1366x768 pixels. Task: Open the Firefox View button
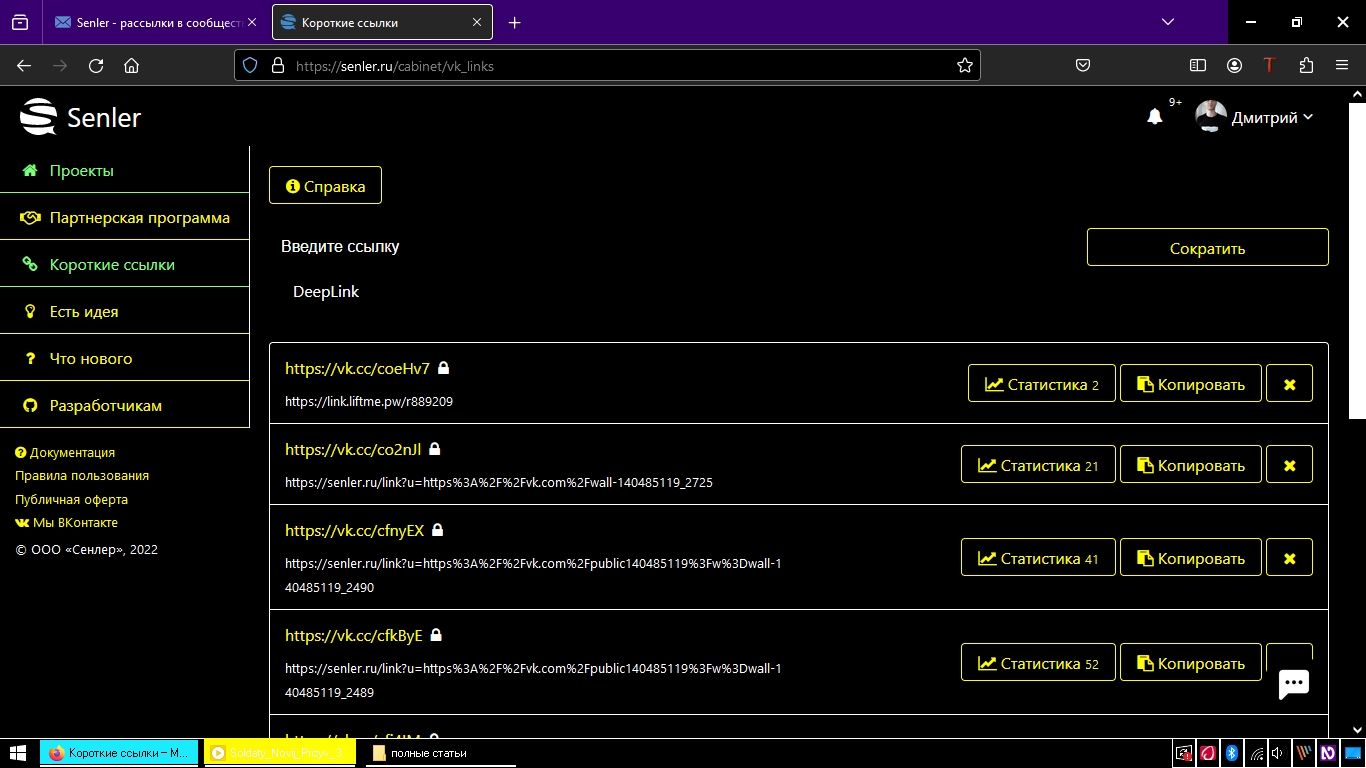pos(20,22)
